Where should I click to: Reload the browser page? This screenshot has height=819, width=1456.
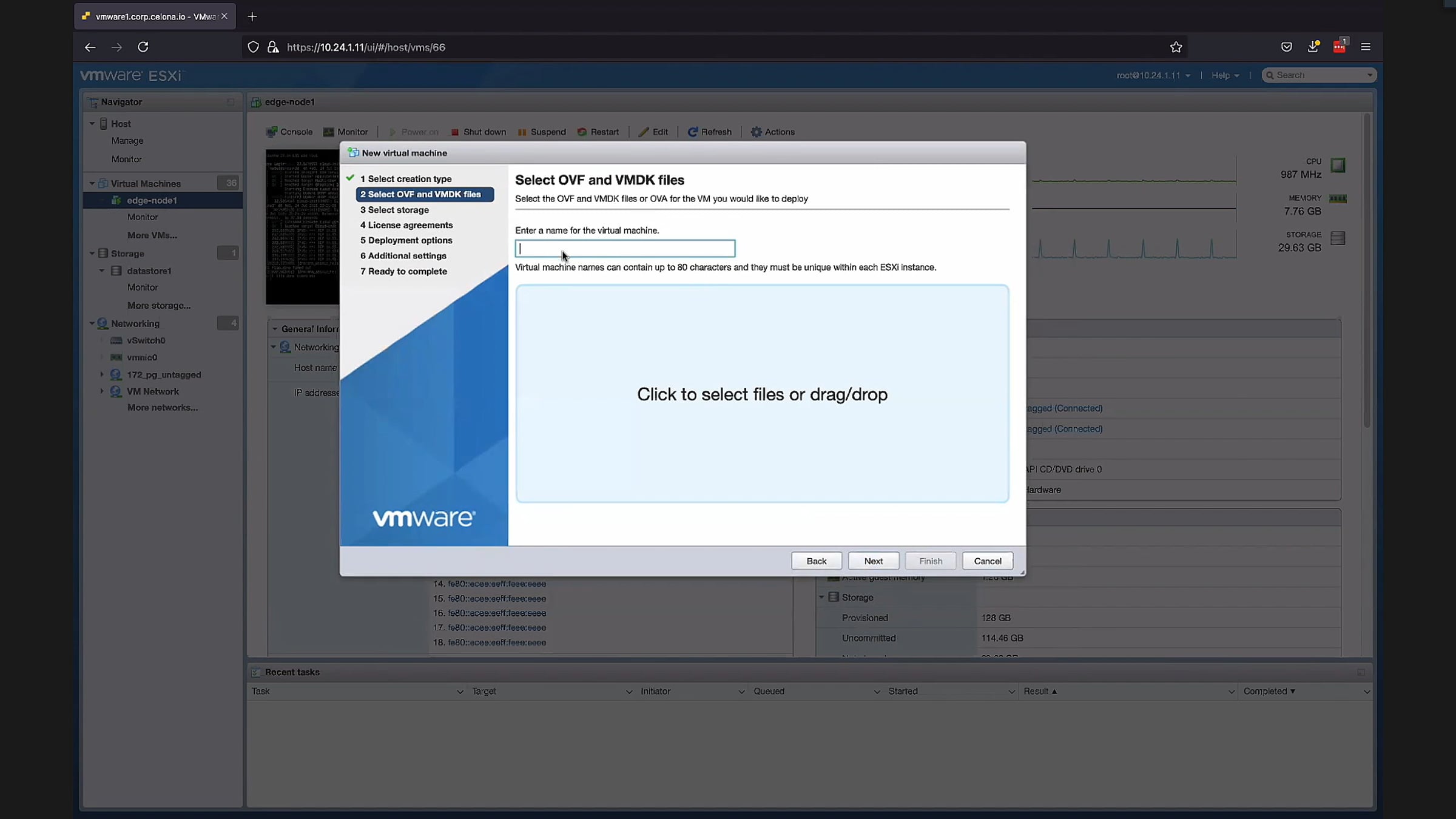pyautogui.click(x=143, y=47)
